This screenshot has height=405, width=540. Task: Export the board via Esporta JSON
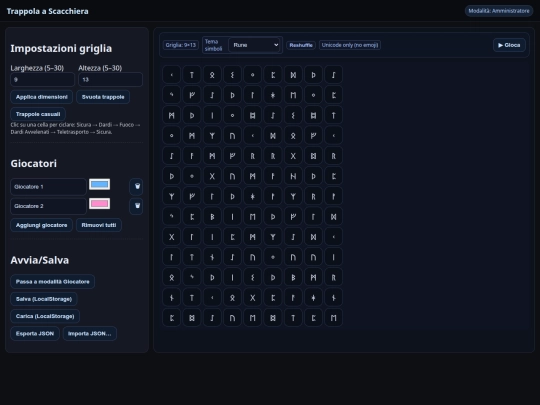pos(35,334)
